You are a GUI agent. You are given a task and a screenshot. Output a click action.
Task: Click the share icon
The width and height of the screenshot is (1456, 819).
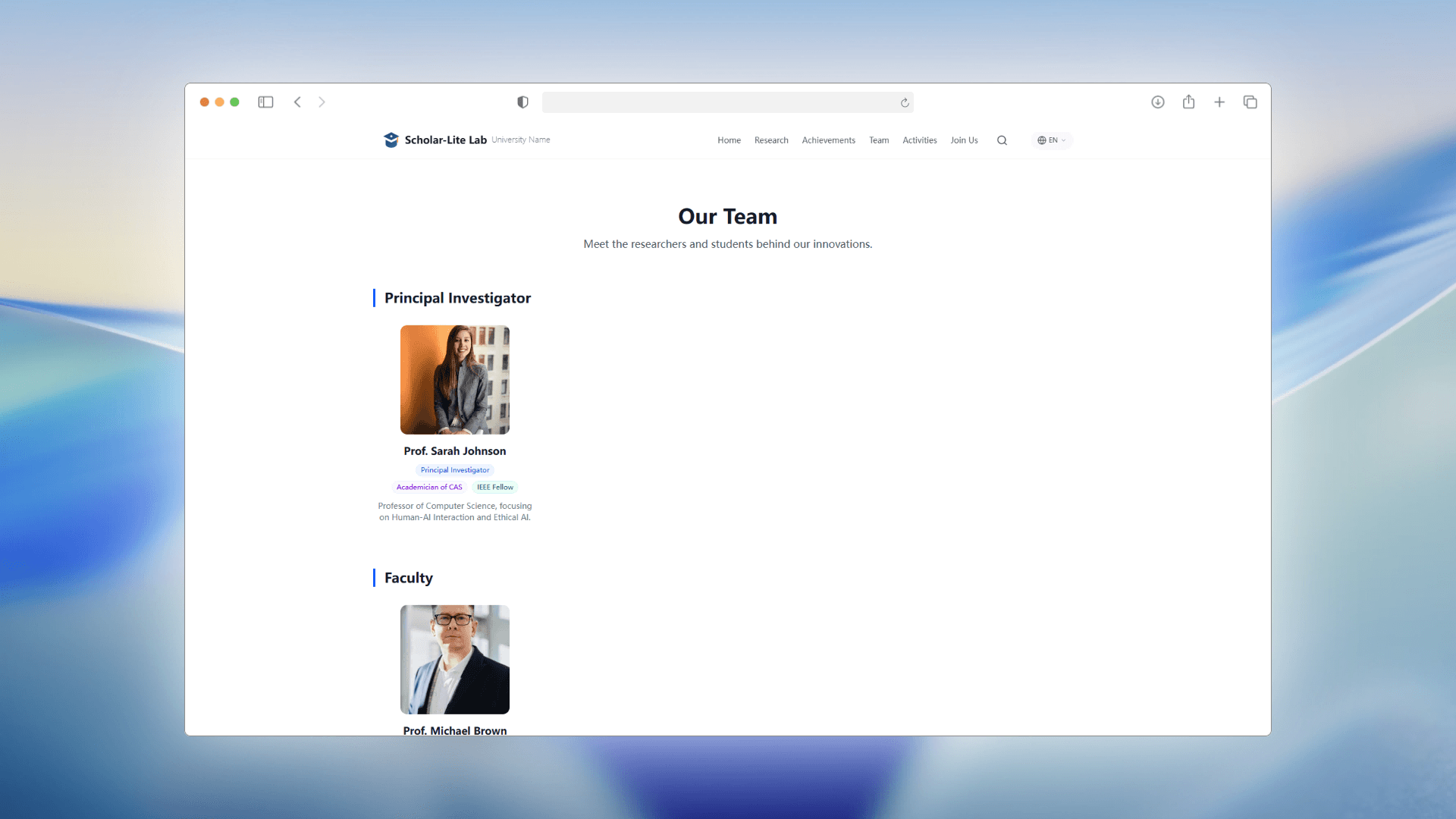[1188, 102]
